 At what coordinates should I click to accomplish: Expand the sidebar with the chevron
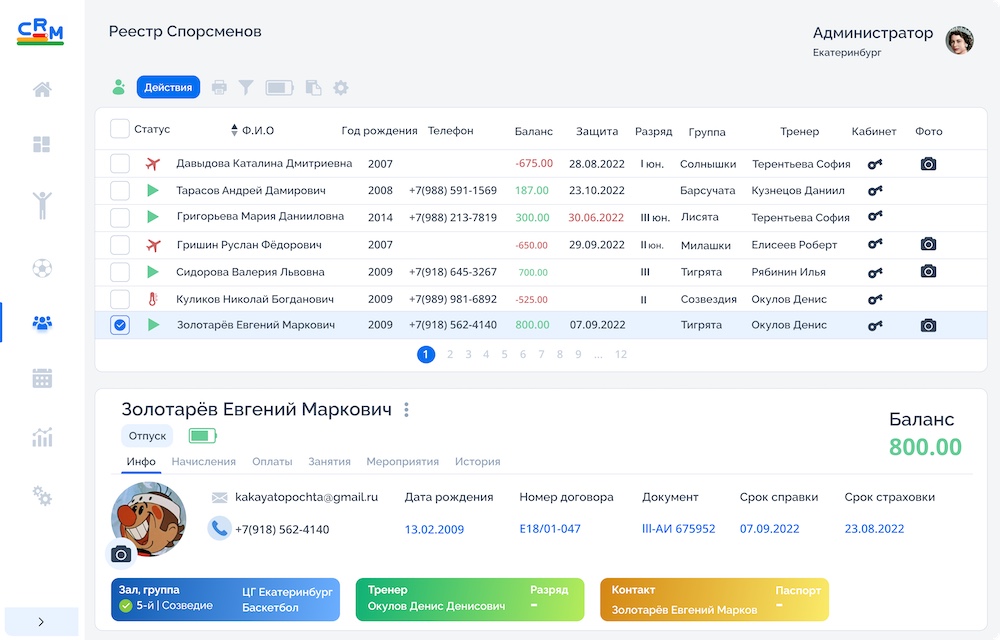(41, 622)
